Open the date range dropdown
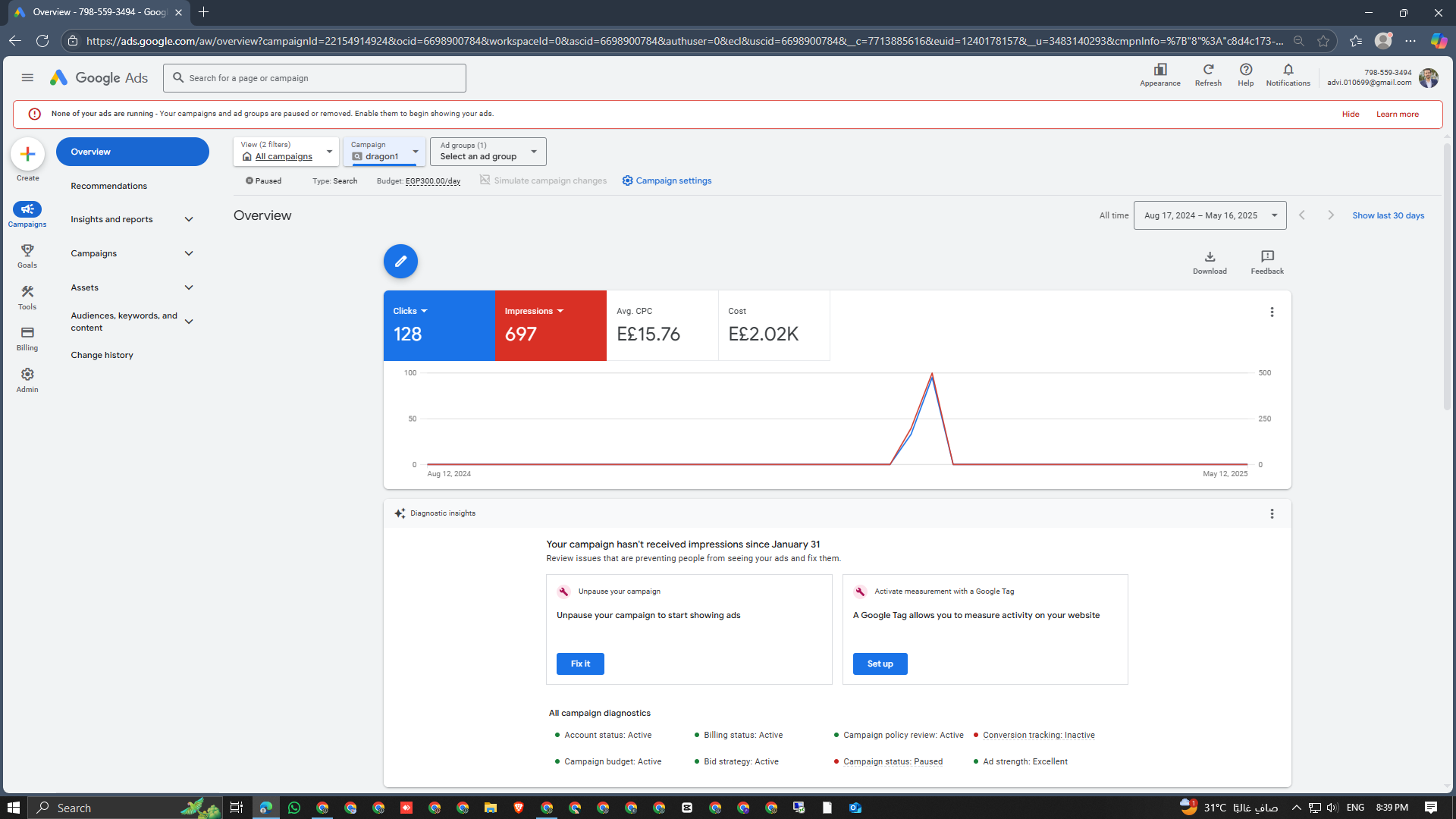 1210,215
